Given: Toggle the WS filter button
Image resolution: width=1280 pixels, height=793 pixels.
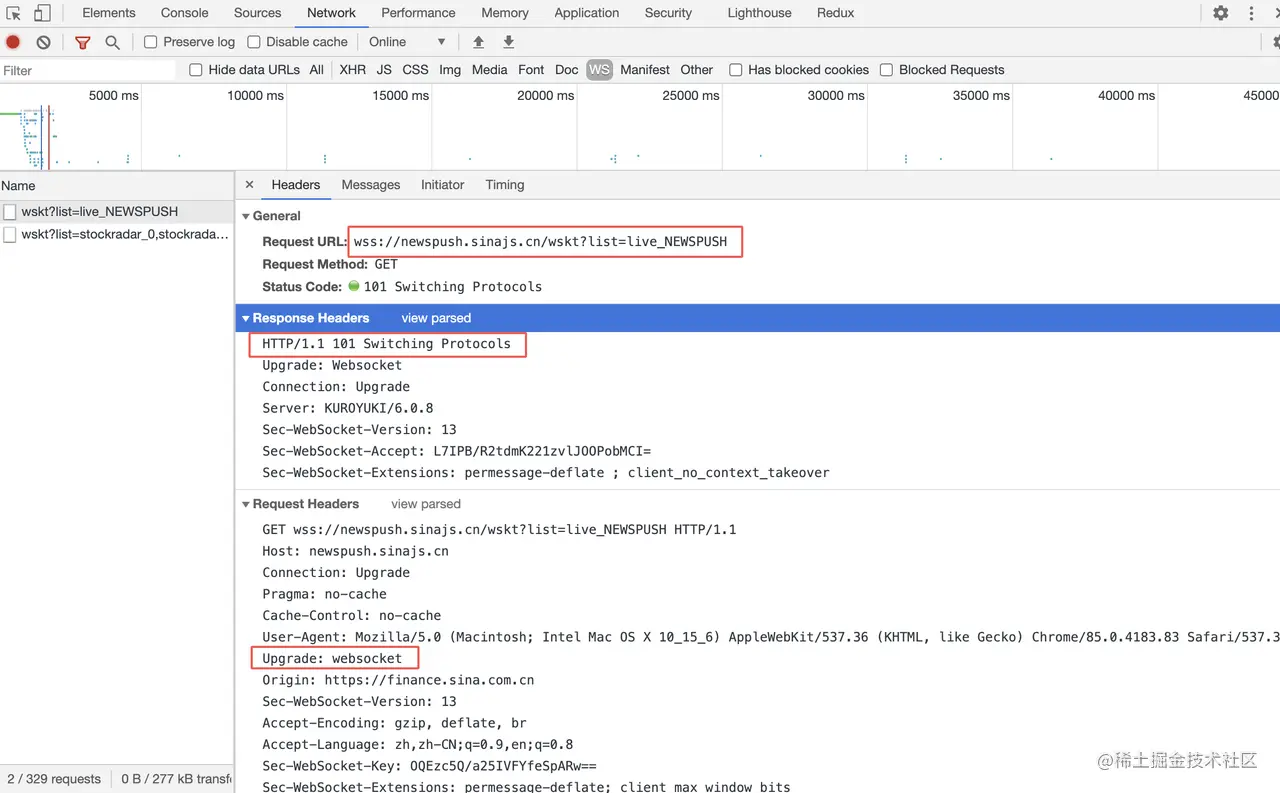Looking at the screenshot, I should [x=599, y=70].
